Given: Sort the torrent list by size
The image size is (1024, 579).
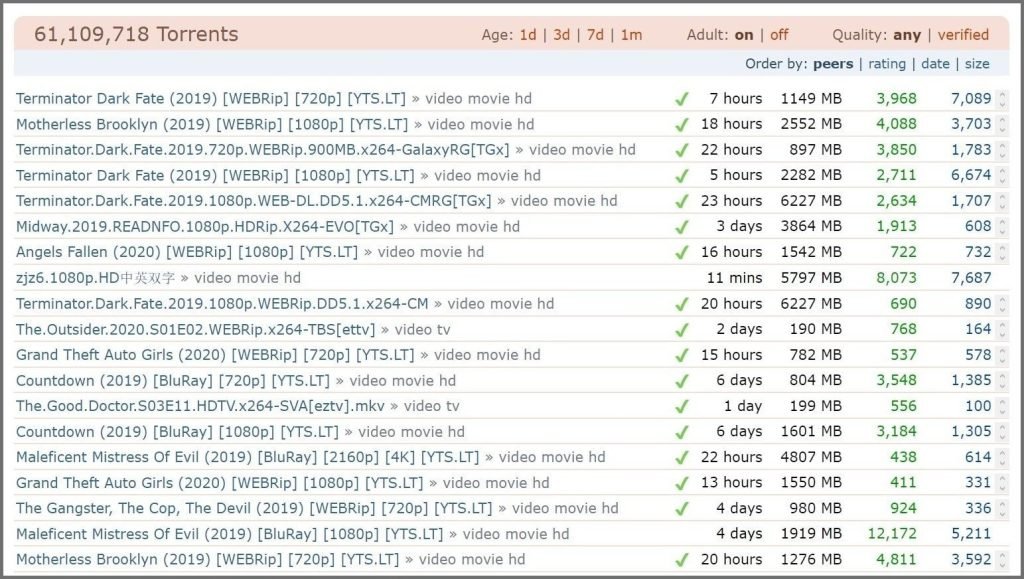Looking at the screenshot, I should coord(978,63).
